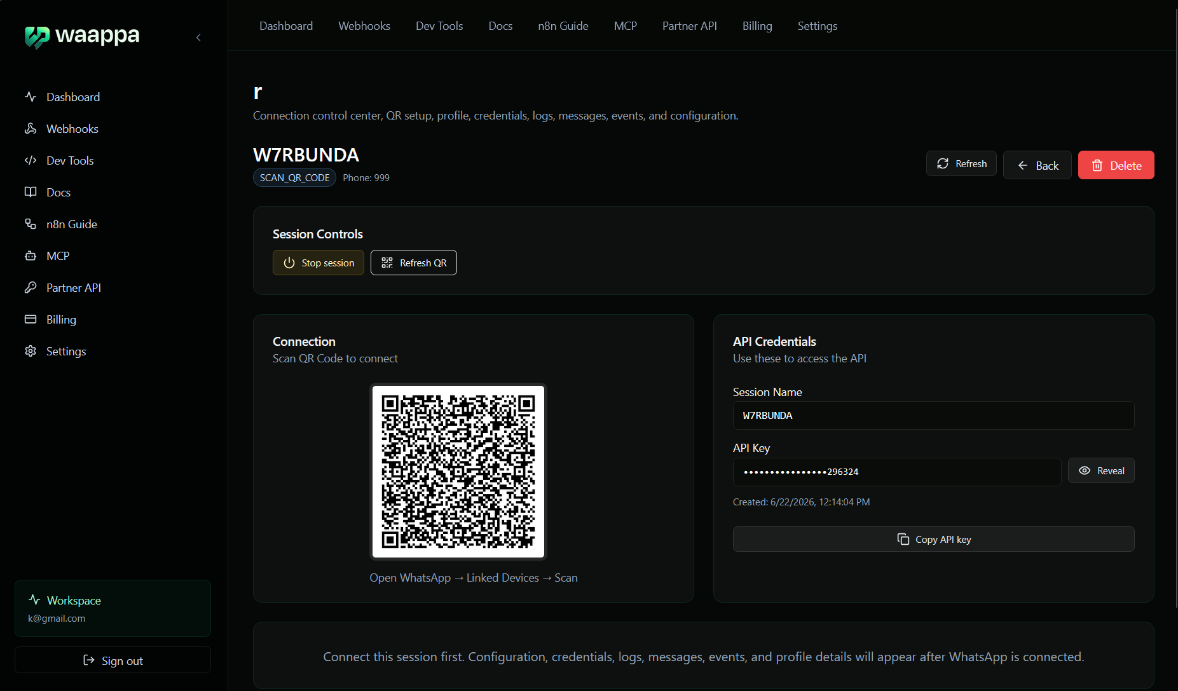
Task: Click the Settings gear icon in sidebar
Action: [x=31, y=351]
